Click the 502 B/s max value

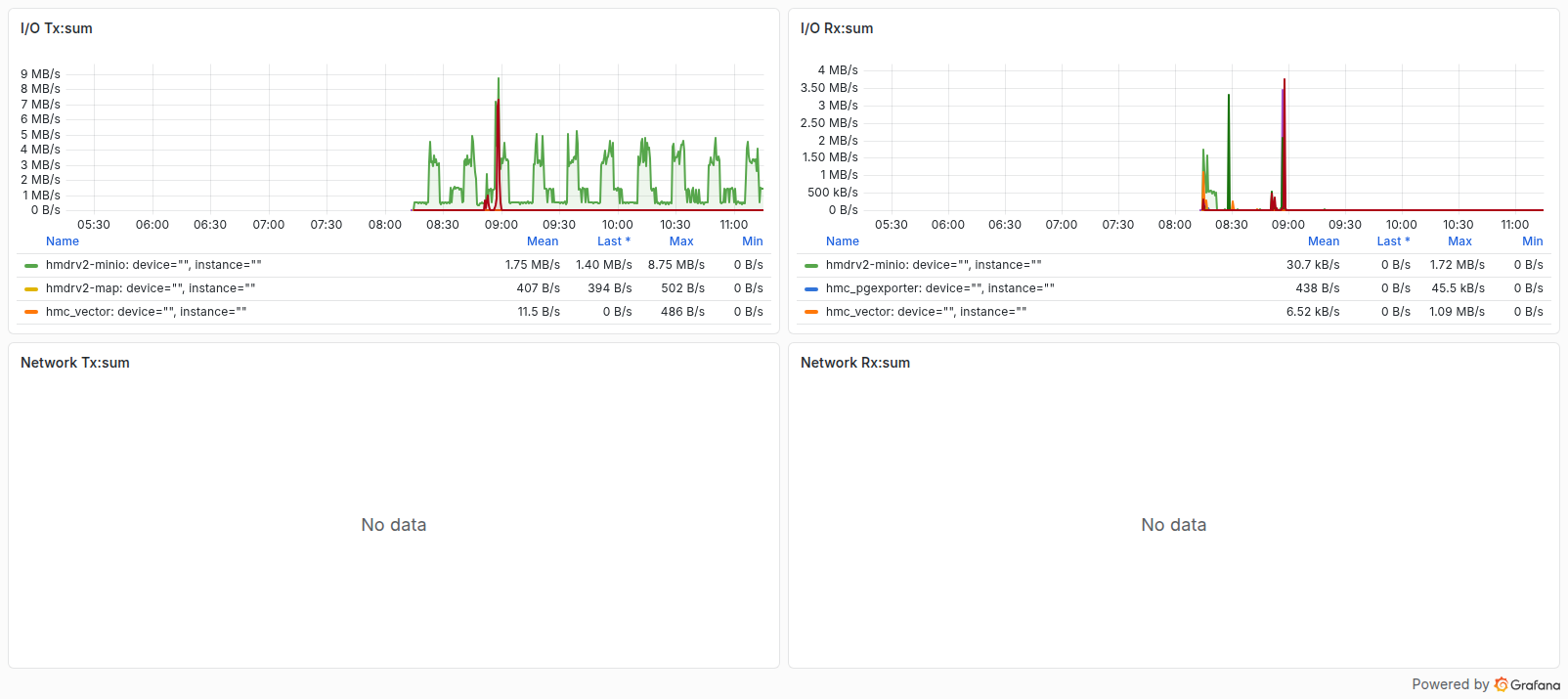pyautogui.click(x=682, y=288)
